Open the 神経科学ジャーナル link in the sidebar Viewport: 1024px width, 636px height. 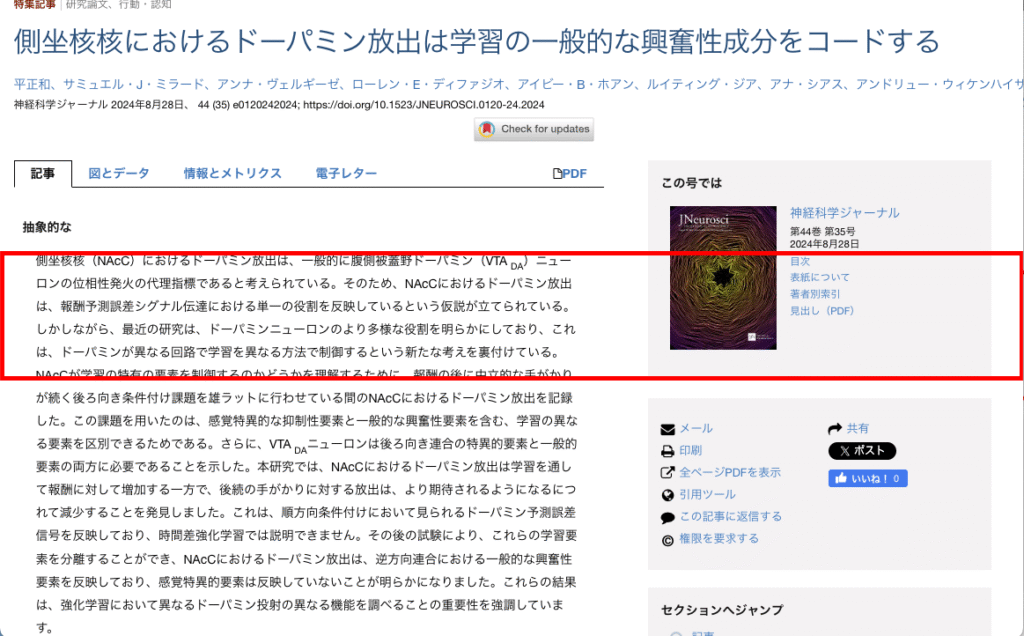pos(844,213)
